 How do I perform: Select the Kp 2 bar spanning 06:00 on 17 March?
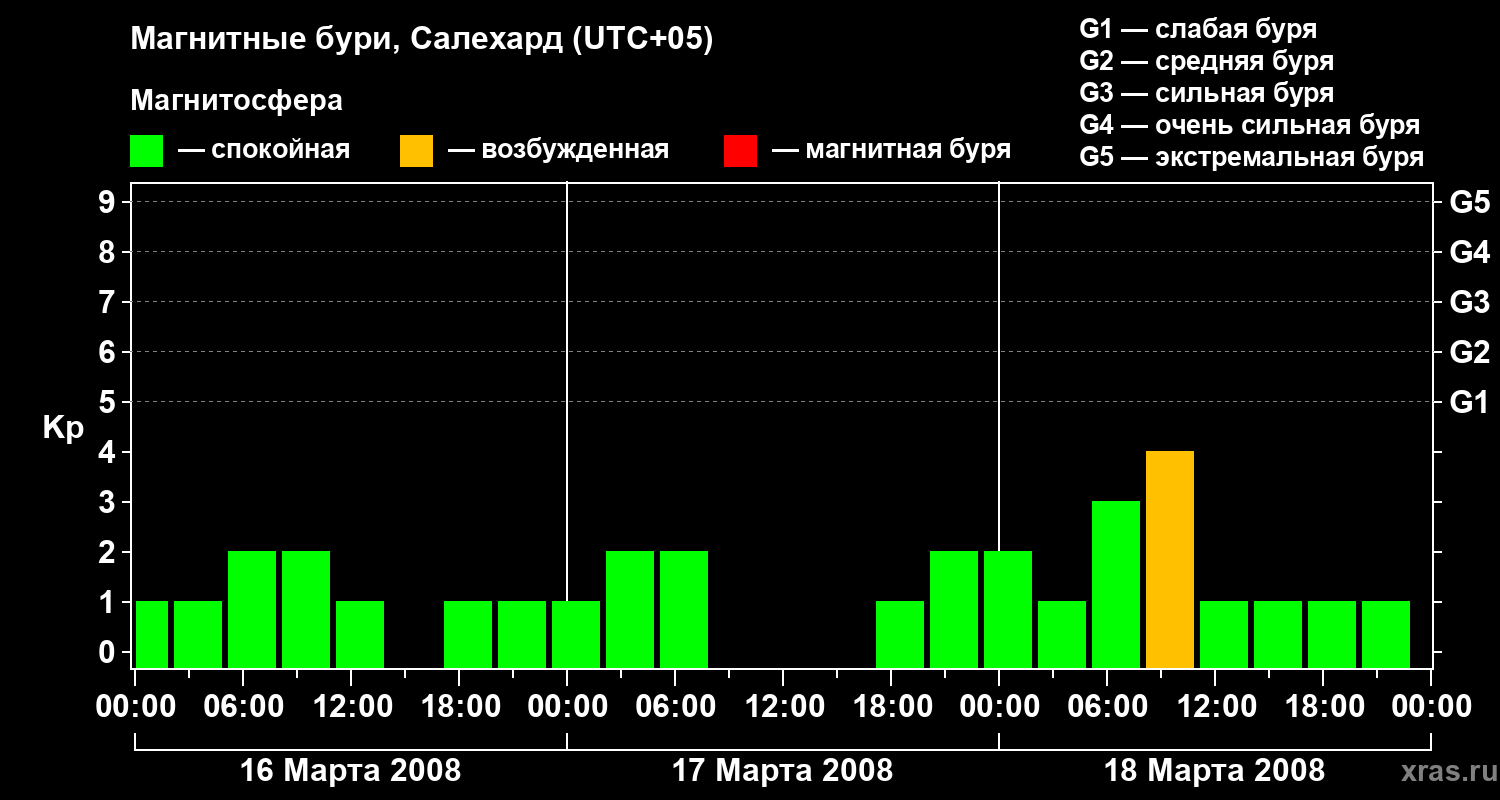[x=684, y=610]
